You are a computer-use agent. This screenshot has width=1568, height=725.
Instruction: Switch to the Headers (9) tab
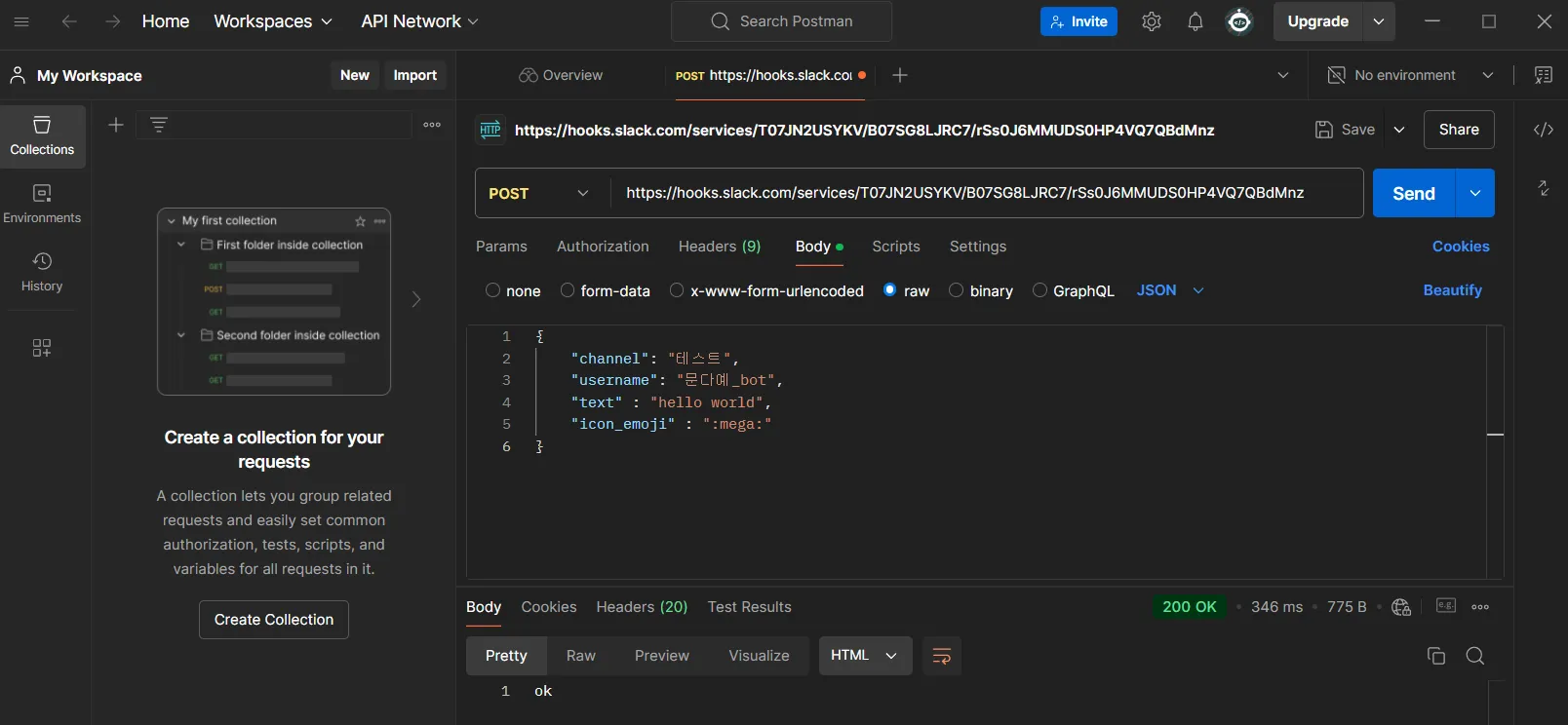720,247
